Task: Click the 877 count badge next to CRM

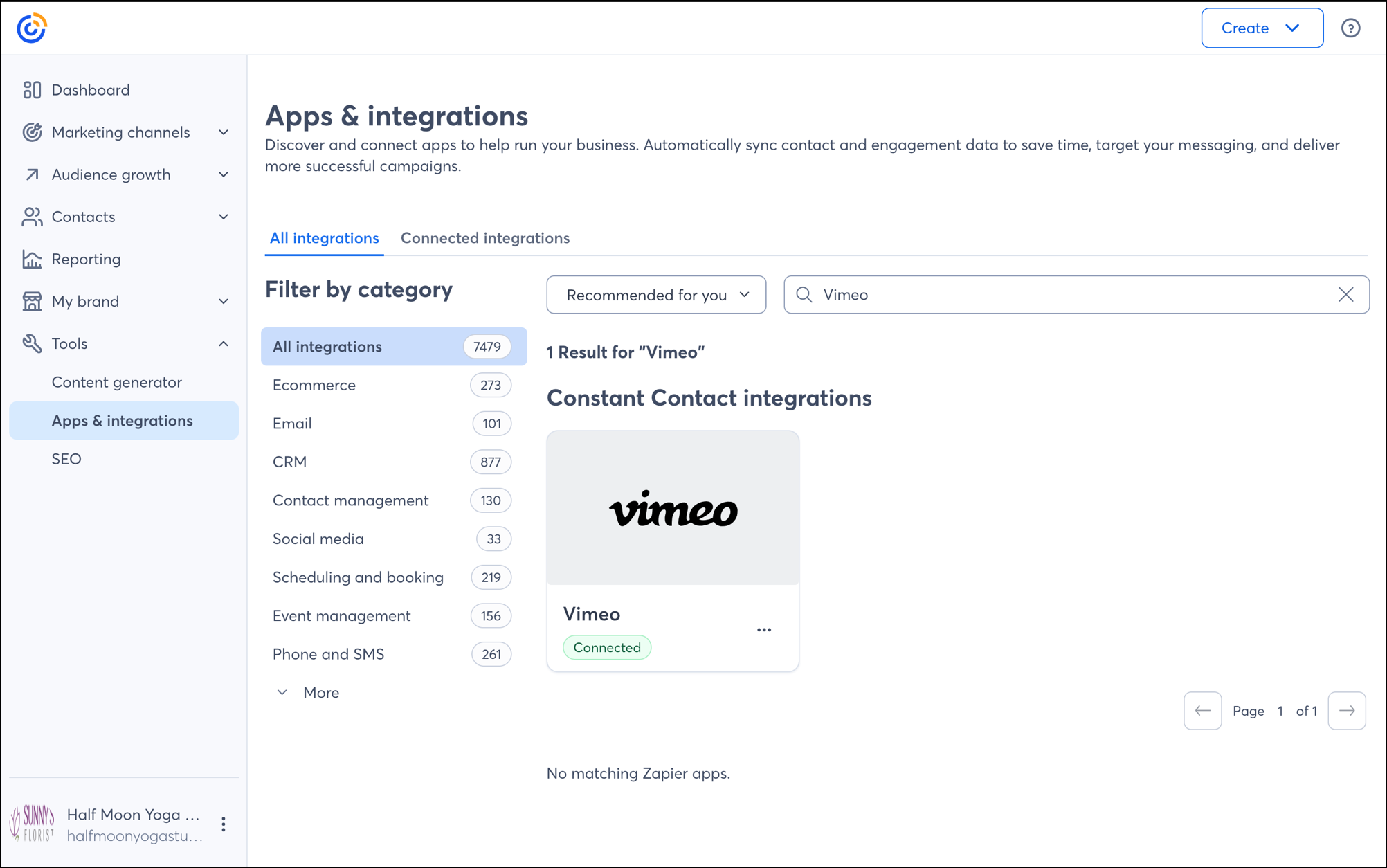Action: click(491, 462)
